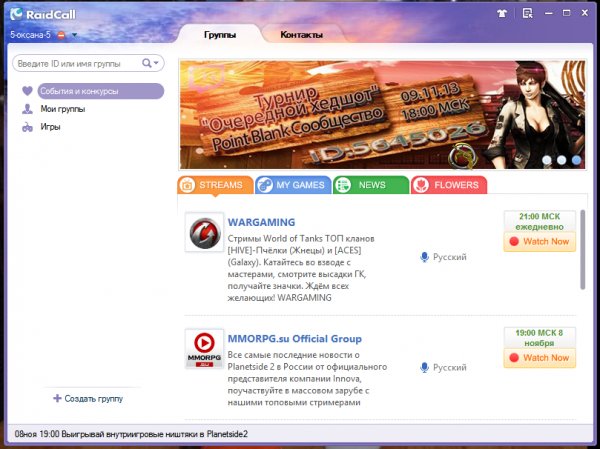Open the menu list icon in title bar

pos(527,14)
